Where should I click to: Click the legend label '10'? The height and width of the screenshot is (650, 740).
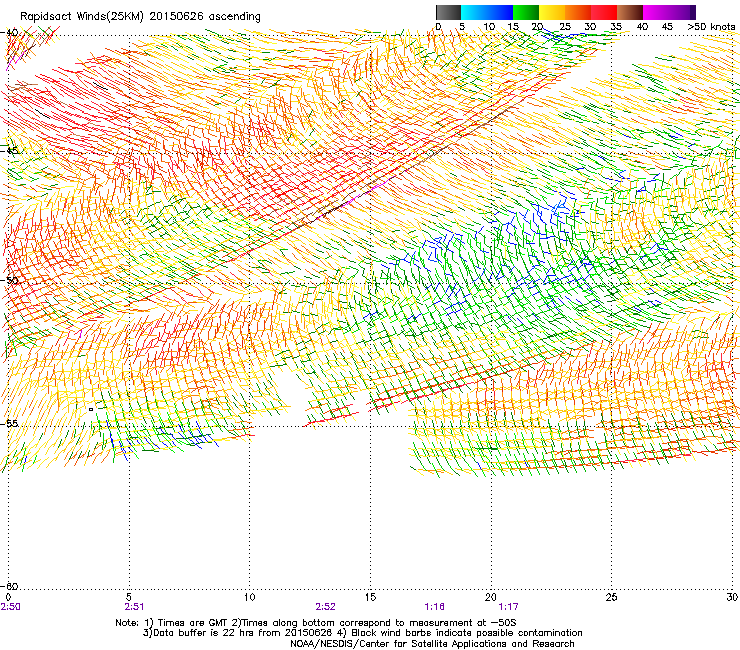pyautogui.click(x=489, y=27)
